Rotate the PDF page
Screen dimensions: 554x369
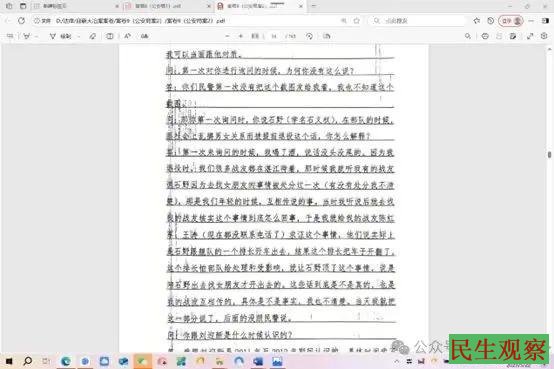[309, 36]
